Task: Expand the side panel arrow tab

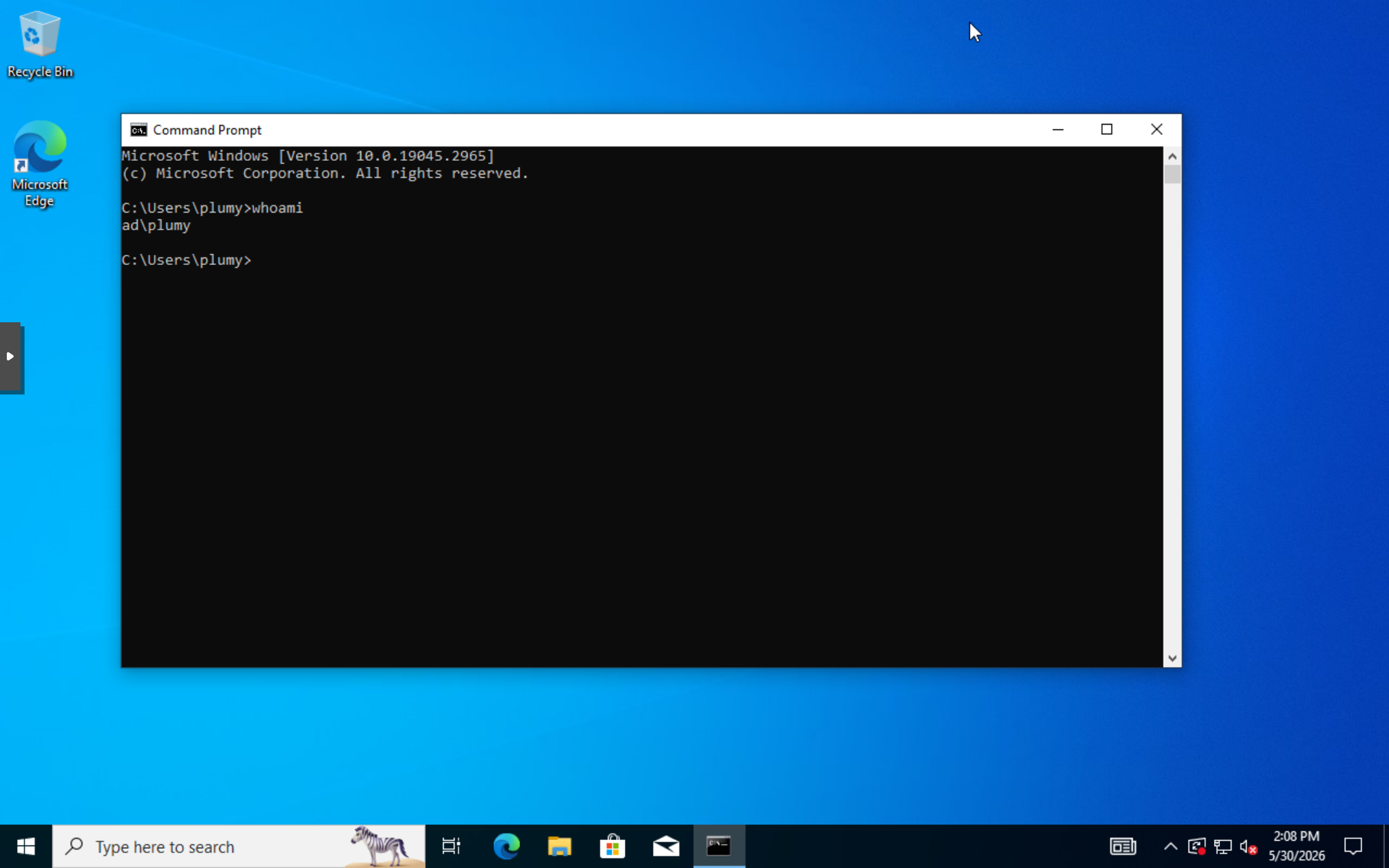Action: click(x=10, y=356)
